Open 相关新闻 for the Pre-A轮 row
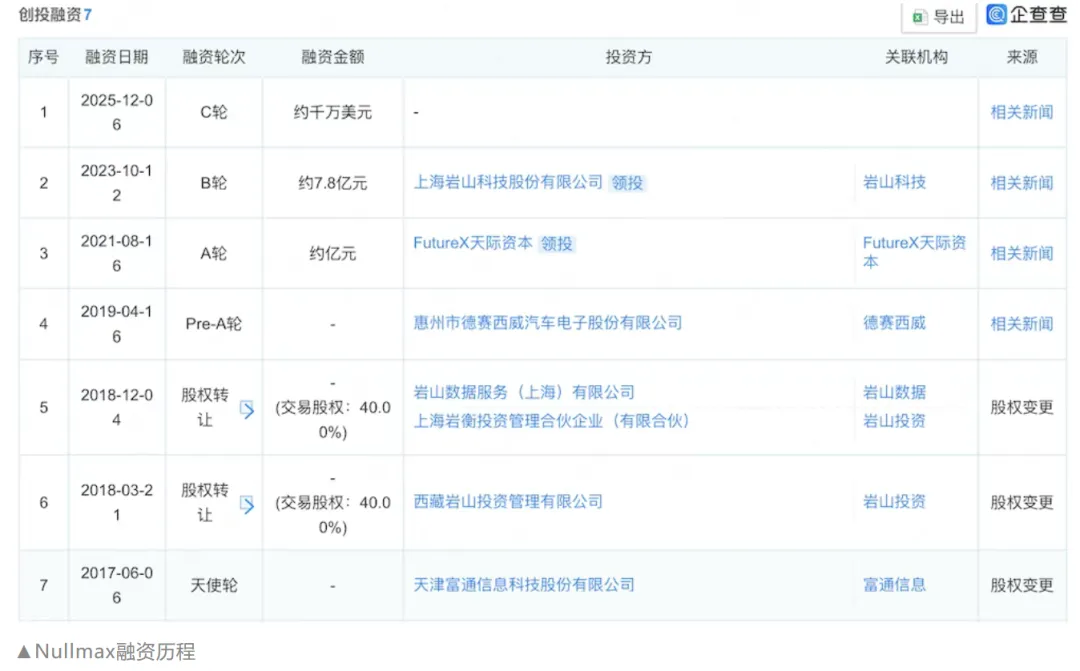This screenshot has height=671, width=1080. point(1021,324)
